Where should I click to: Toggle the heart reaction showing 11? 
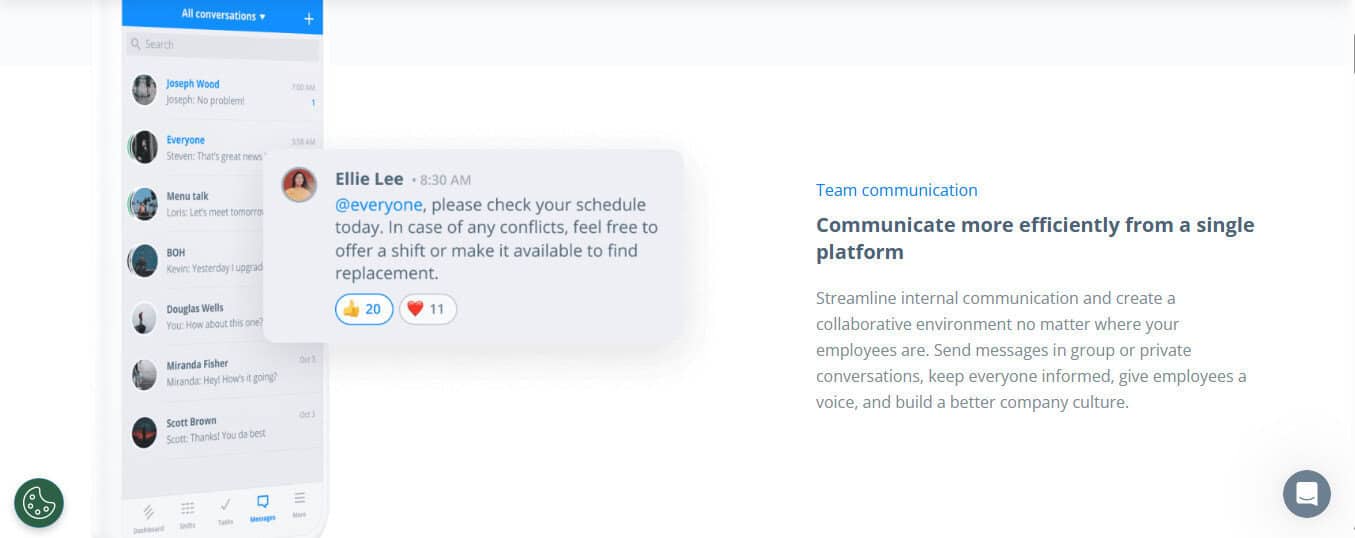pyautogui.click(x=428, y=309)
